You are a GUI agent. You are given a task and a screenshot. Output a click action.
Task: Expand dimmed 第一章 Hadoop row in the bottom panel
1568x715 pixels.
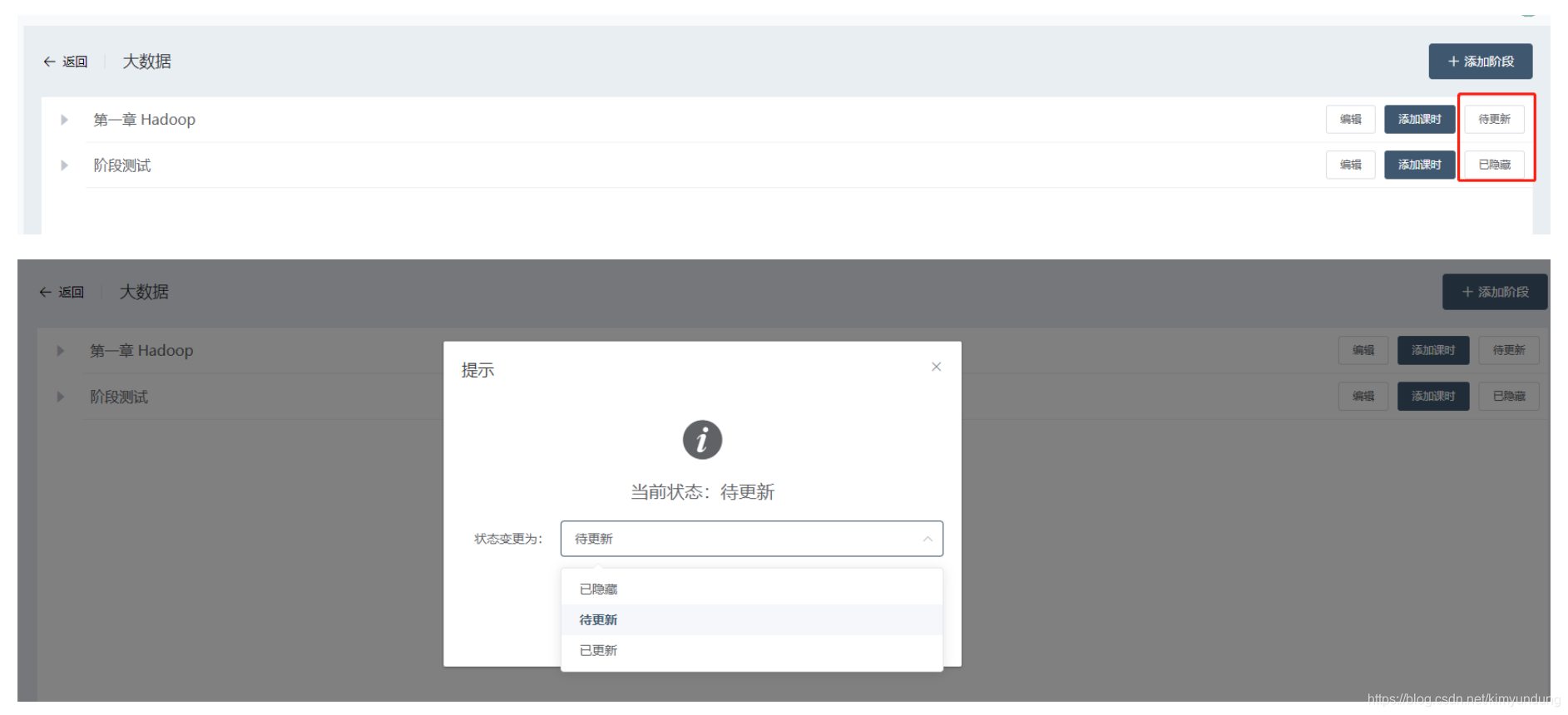[61, 351]
